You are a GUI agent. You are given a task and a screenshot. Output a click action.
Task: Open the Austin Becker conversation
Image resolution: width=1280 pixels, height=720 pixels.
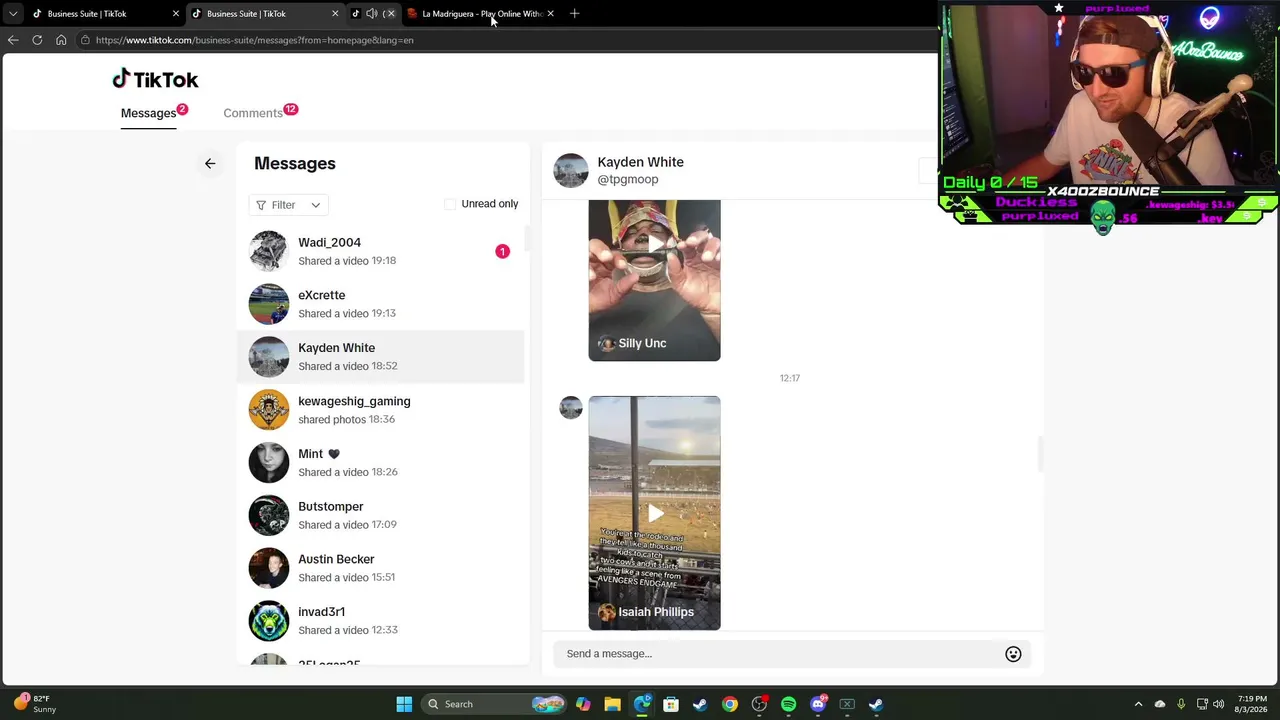[x=381, y=568]
